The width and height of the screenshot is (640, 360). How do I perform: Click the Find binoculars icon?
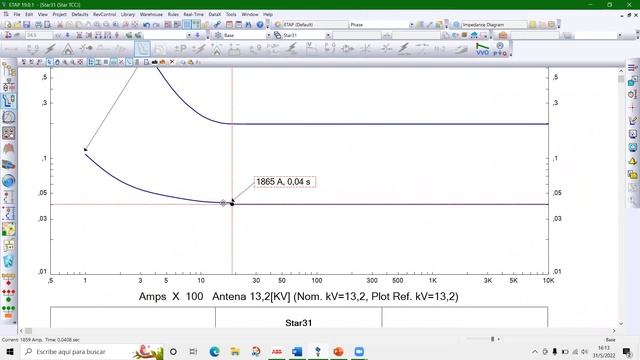[x=248, y=24]
